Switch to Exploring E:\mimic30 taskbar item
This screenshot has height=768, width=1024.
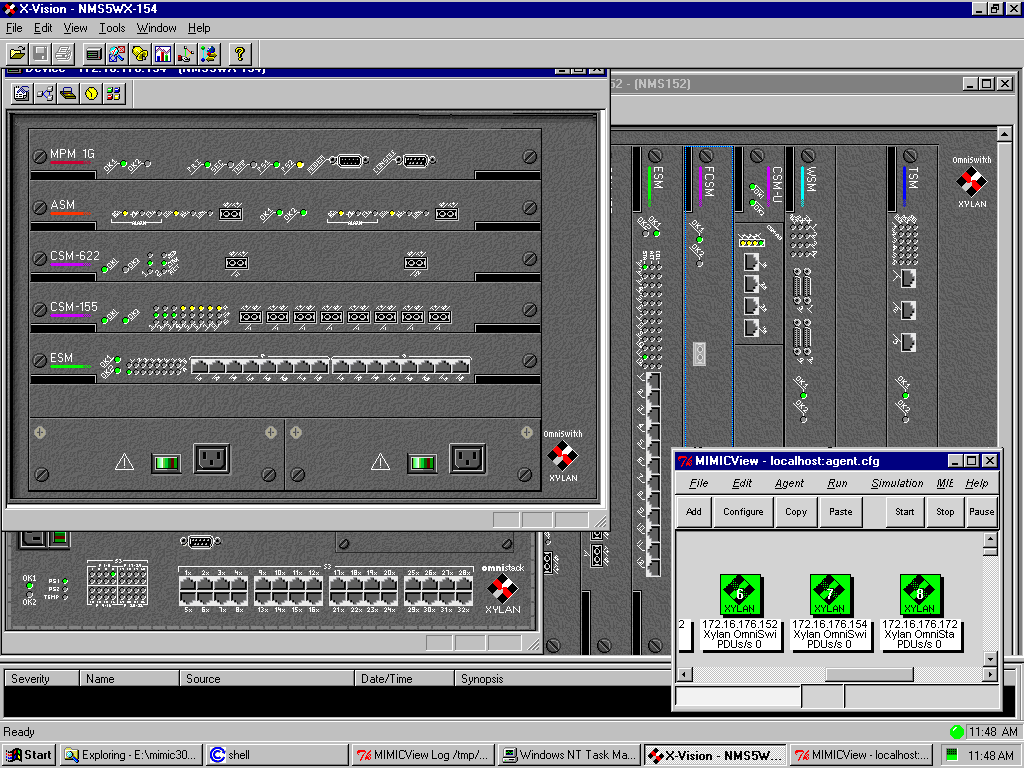click(131, 755)
